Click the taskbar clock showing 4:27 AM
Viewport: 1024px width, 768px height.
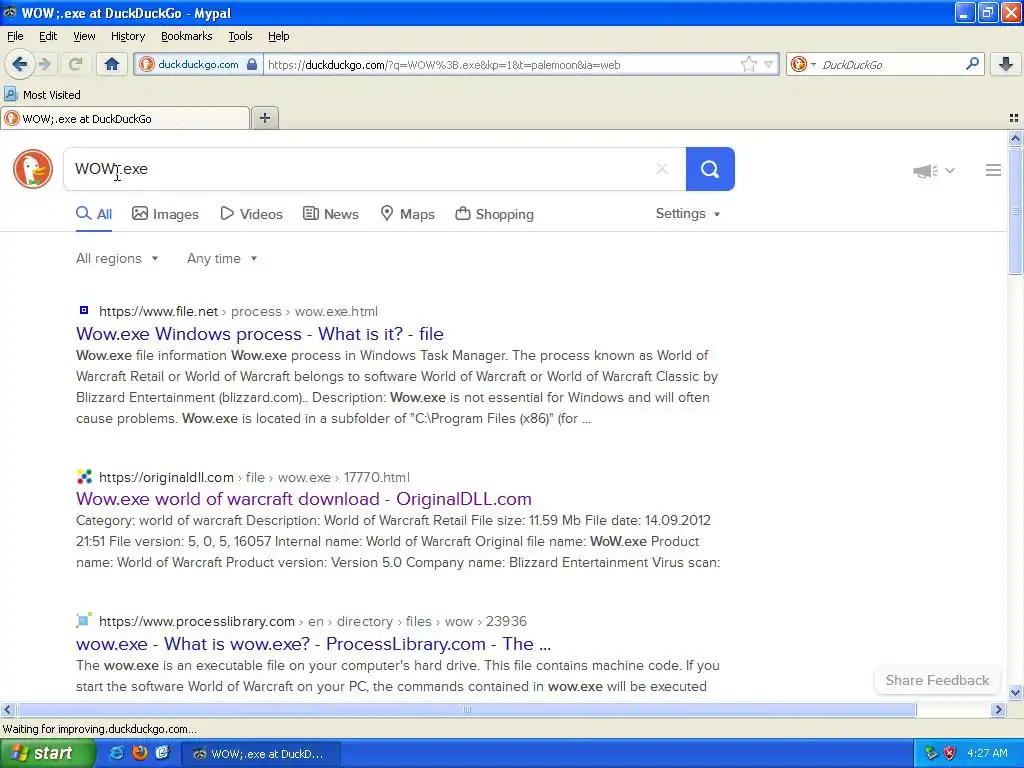pyautogui.click(x=987, y=753)
